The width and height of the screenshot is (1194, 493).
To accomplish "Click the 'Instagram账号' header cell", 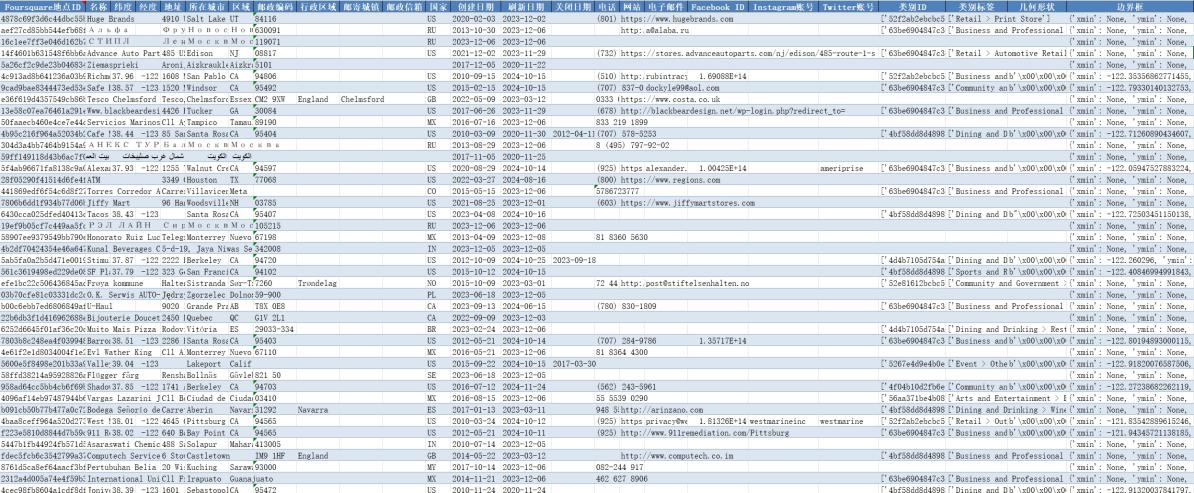I will [783, 7].
